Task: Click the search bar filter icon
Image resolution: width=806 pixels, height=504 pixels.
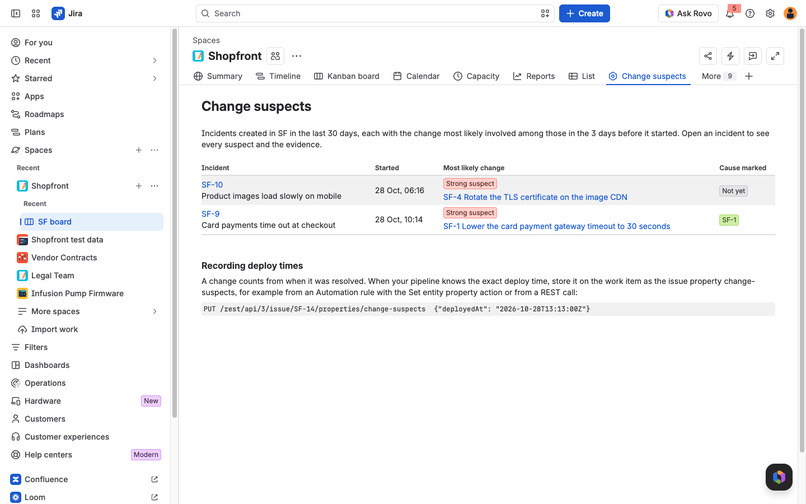Action: (x=545, y=13)
